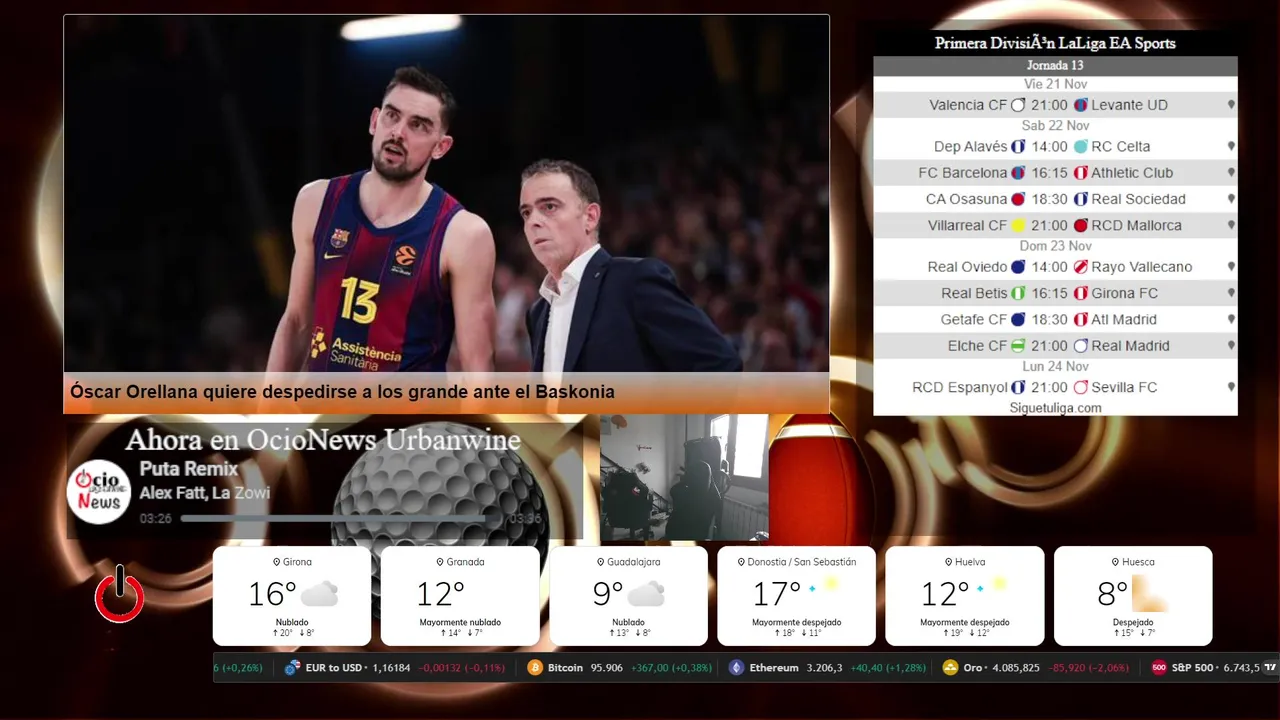The image size is (1280, 720).
Task: Click the Oro gold icon in ticker
Action: [950, 668]
